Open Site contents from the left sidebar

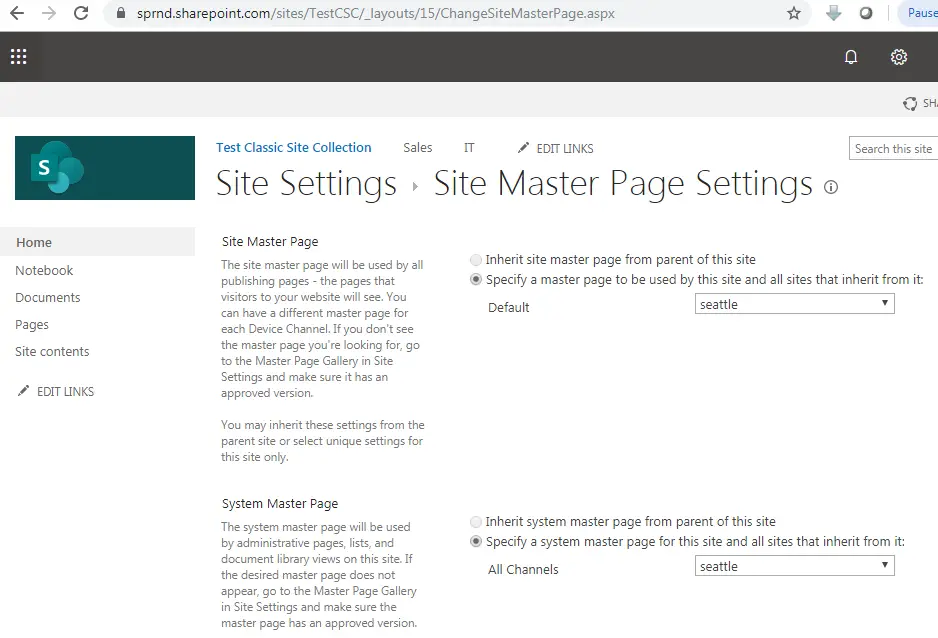click(52, 351)
